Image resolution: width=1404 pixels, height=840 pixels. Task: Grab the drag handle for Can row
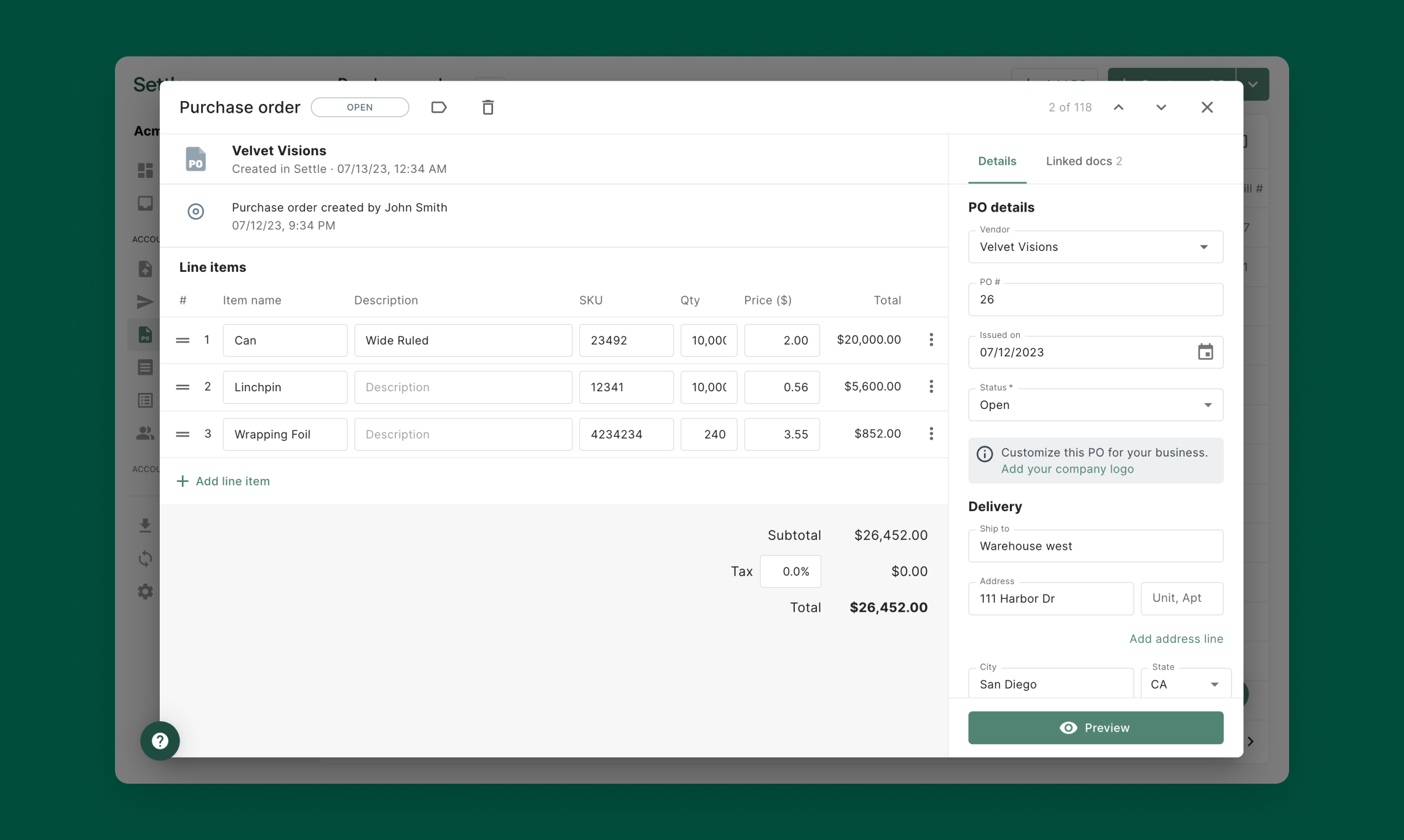coord(182,340)
